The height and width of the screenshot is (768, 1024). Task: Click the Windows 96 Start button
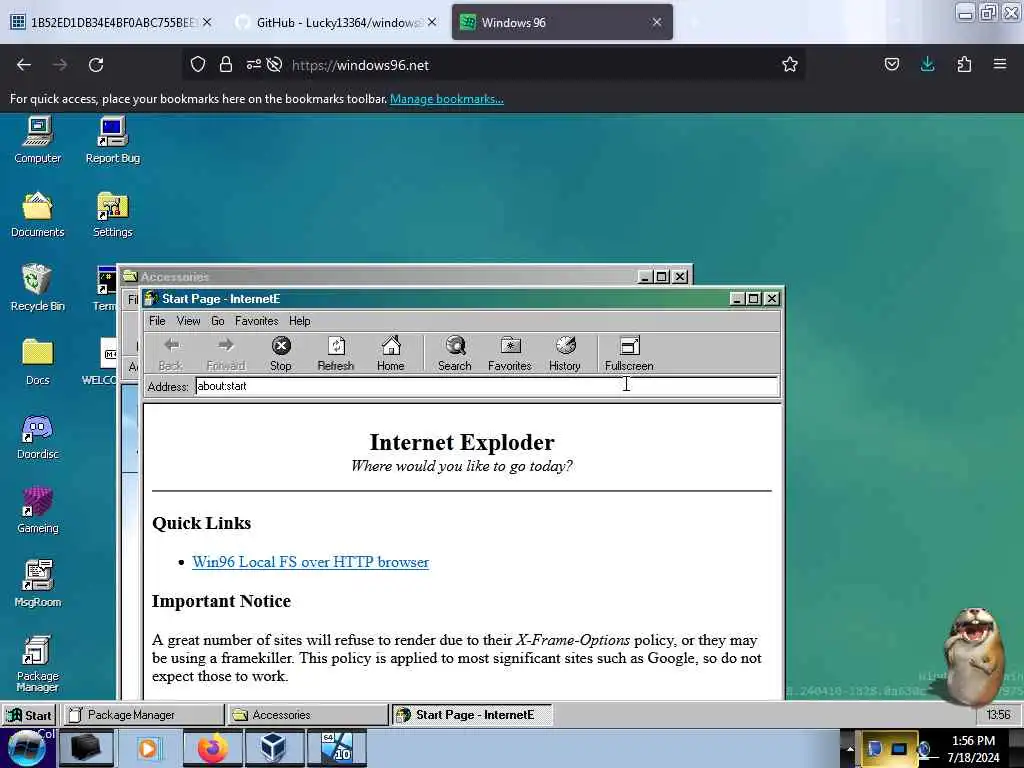30,715
